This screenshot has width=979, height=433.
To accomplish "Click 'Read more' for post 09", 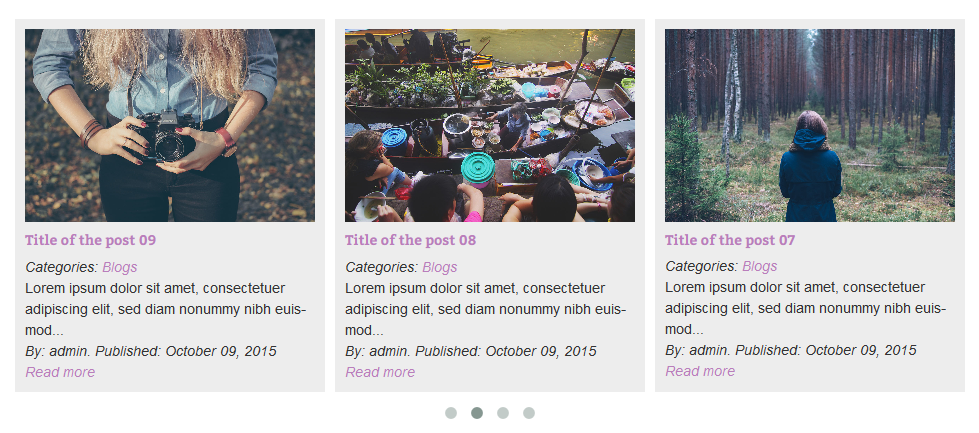I will pos(60,372).
